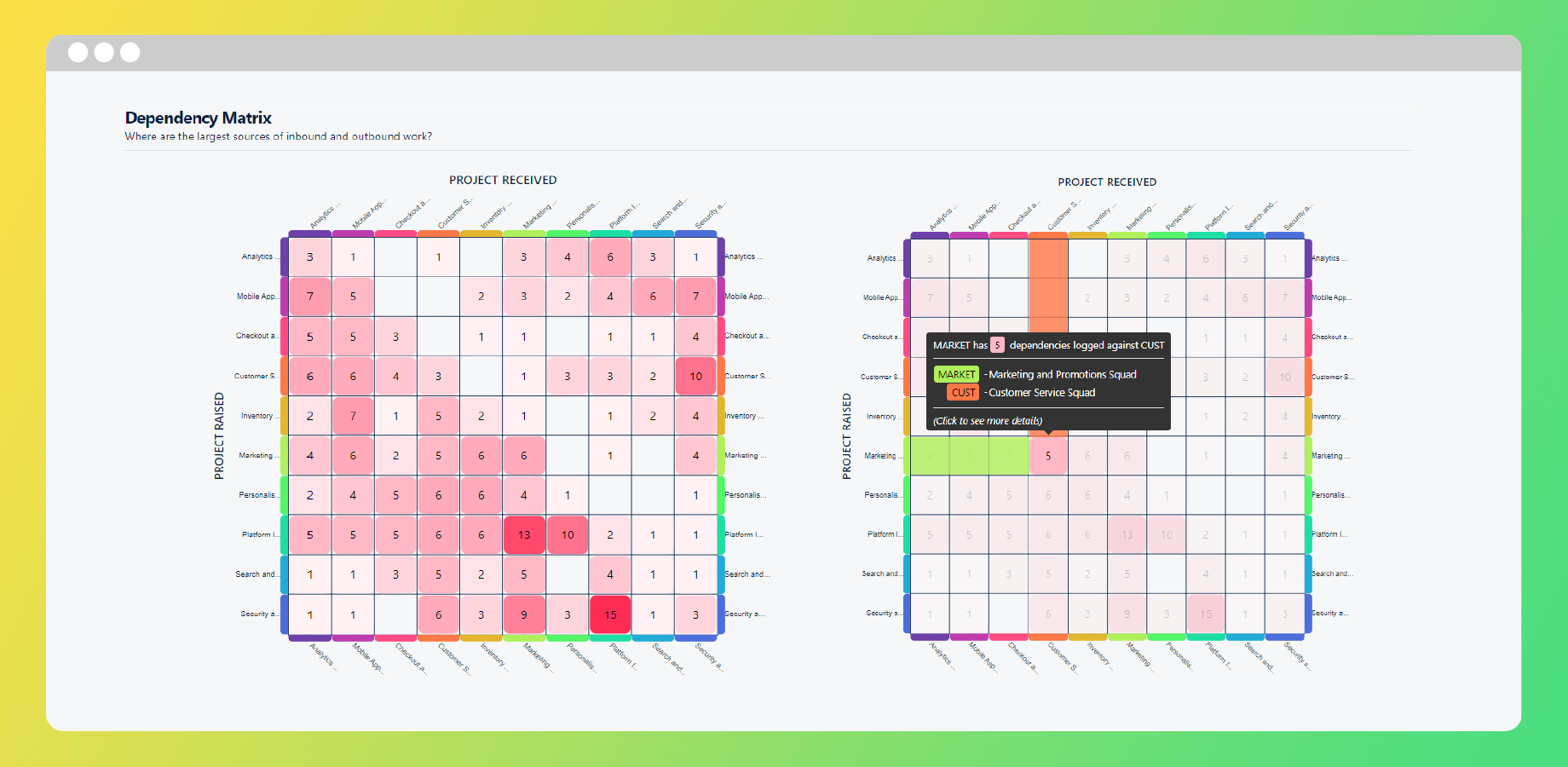Select the 4 cell in left matrix, Analytics row

568,257
